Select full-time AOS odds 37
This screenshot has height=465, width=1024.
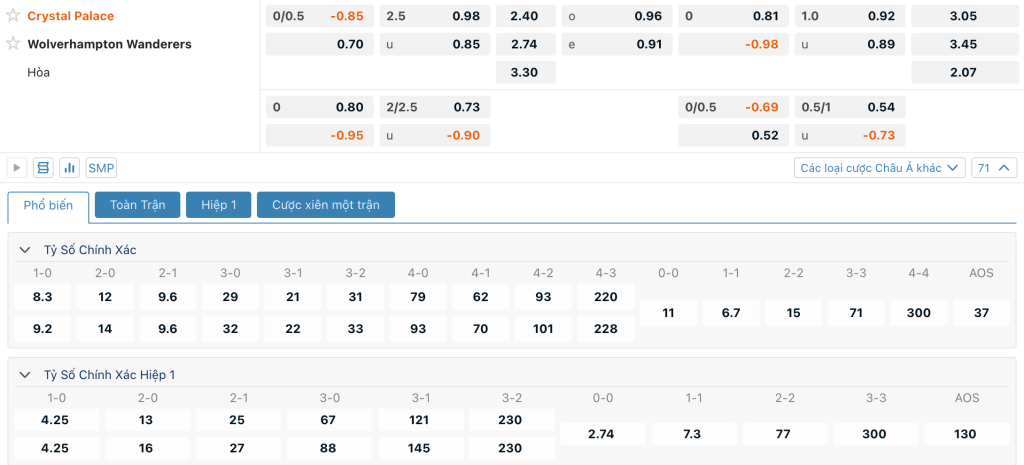(x=982, y=313)
